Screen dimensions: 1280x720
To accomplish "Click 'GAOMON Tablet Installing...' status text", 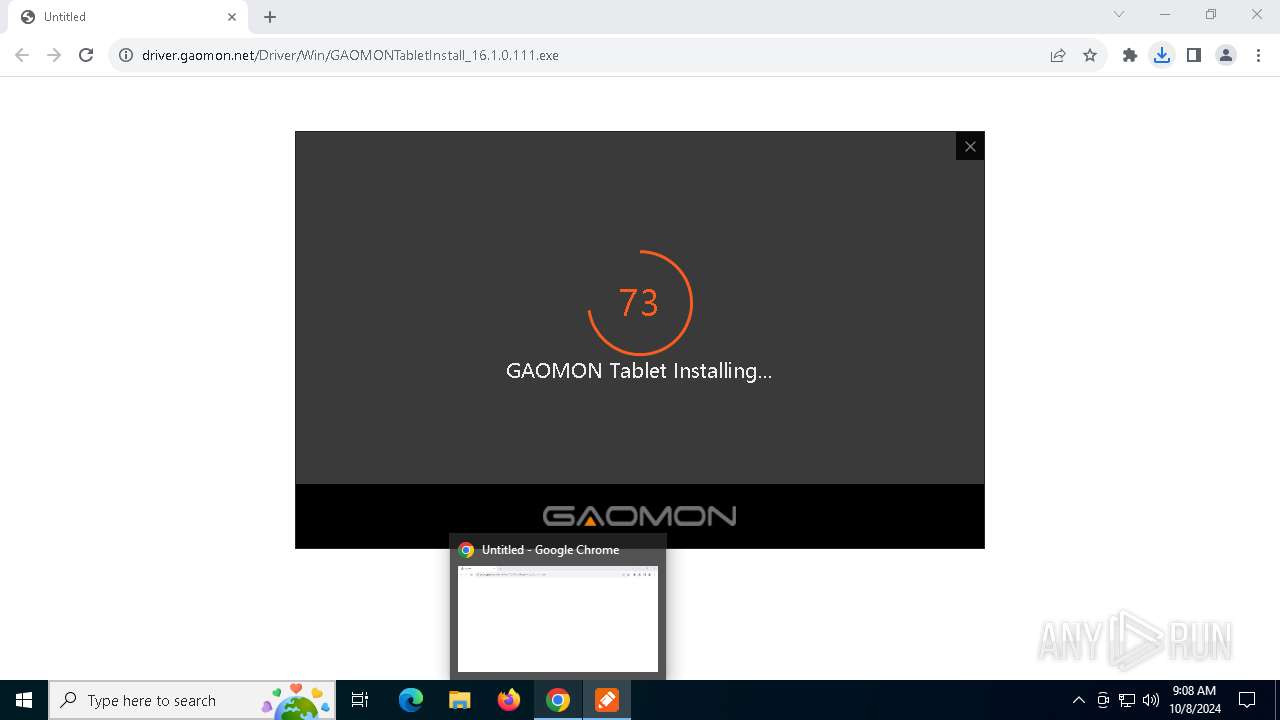I will pos(639,371).
